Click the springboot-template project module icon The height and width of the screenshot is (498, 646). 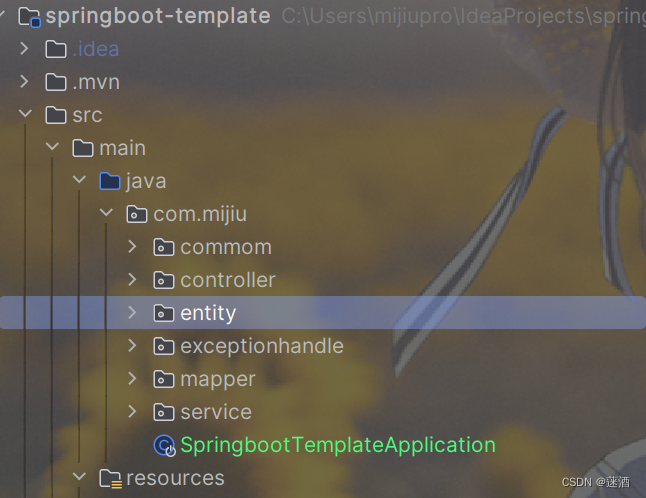[x=30, y=17]
